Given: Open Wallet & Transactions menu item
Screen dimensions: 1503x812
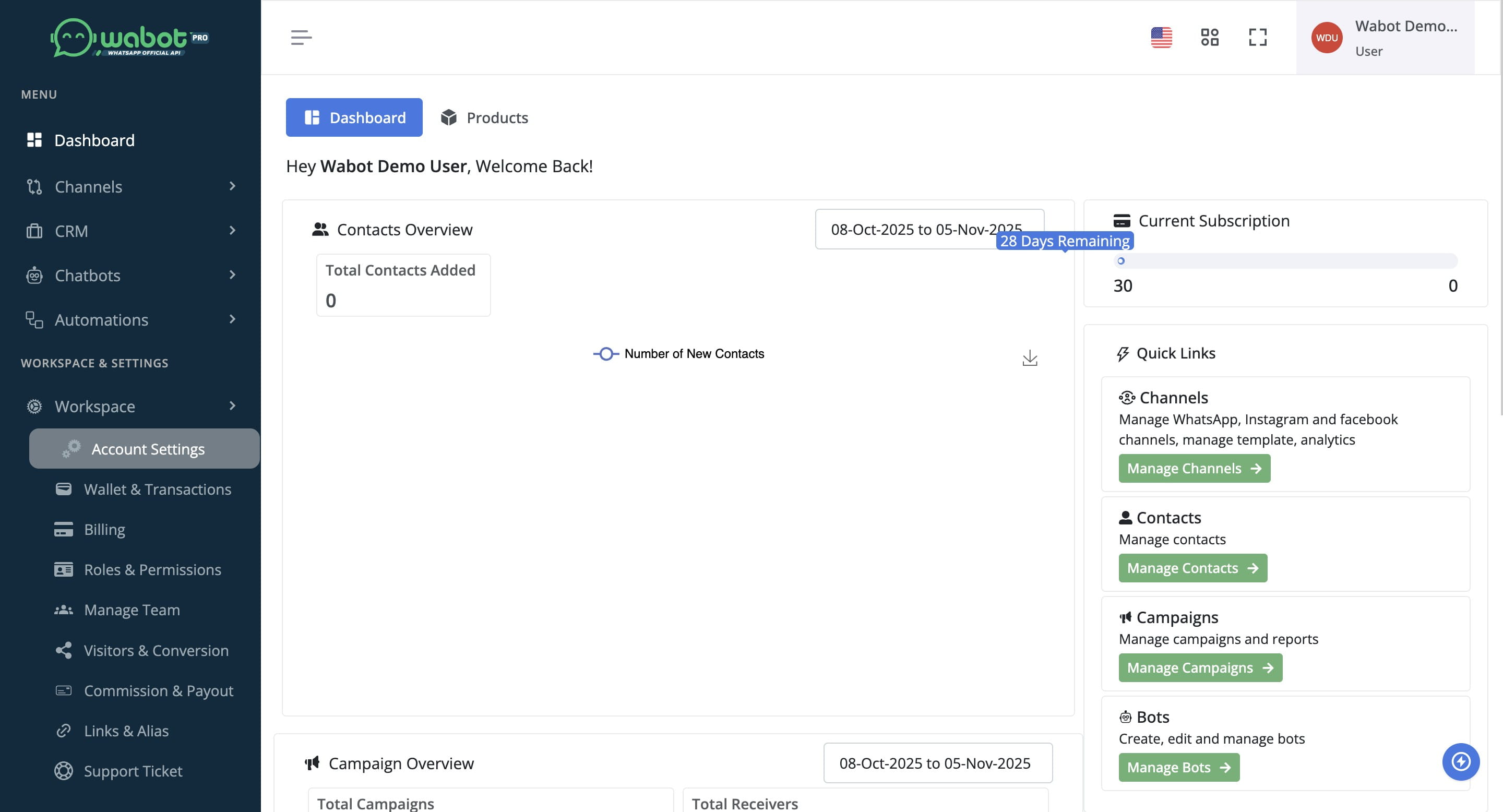Looking at the screenshot, I should (158, 489).
